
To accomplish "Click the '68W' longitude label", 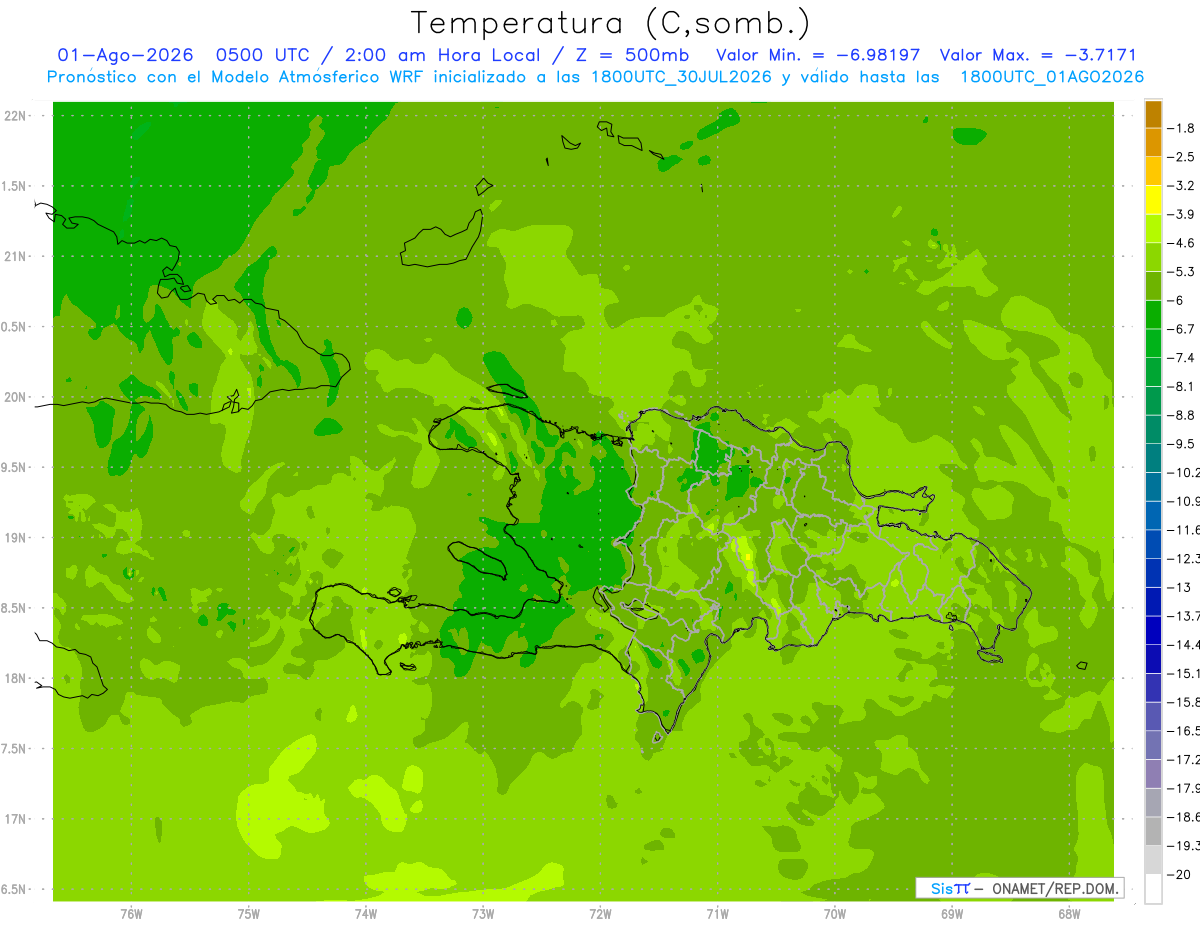I will click(1068, 913).
